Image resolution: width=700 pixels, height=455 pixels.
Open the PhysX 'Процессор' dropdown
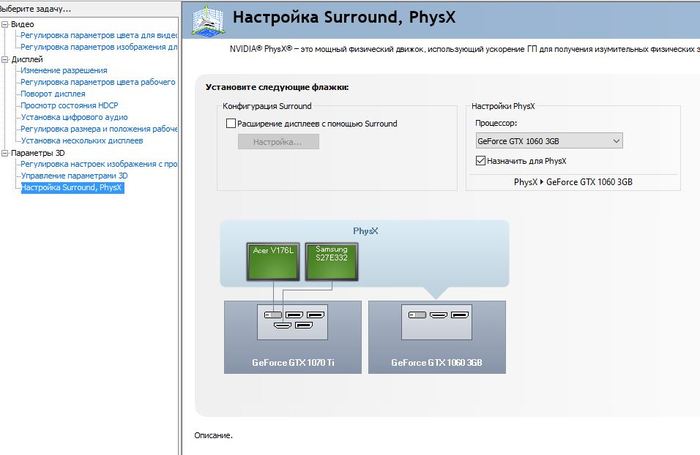(548, 141)
